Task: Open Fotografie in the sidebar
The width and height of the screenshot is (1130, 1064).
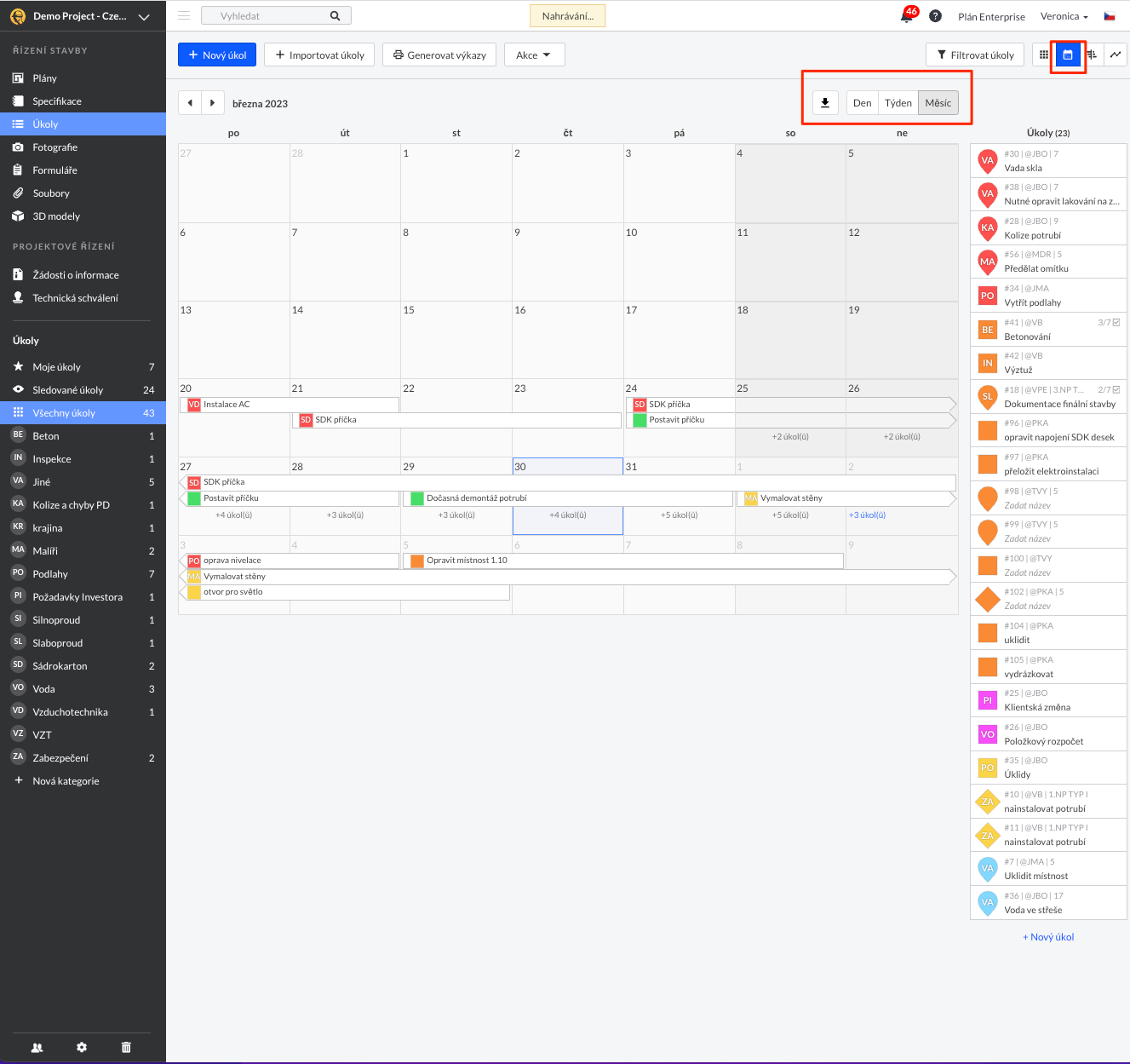Action: [54, 147]
